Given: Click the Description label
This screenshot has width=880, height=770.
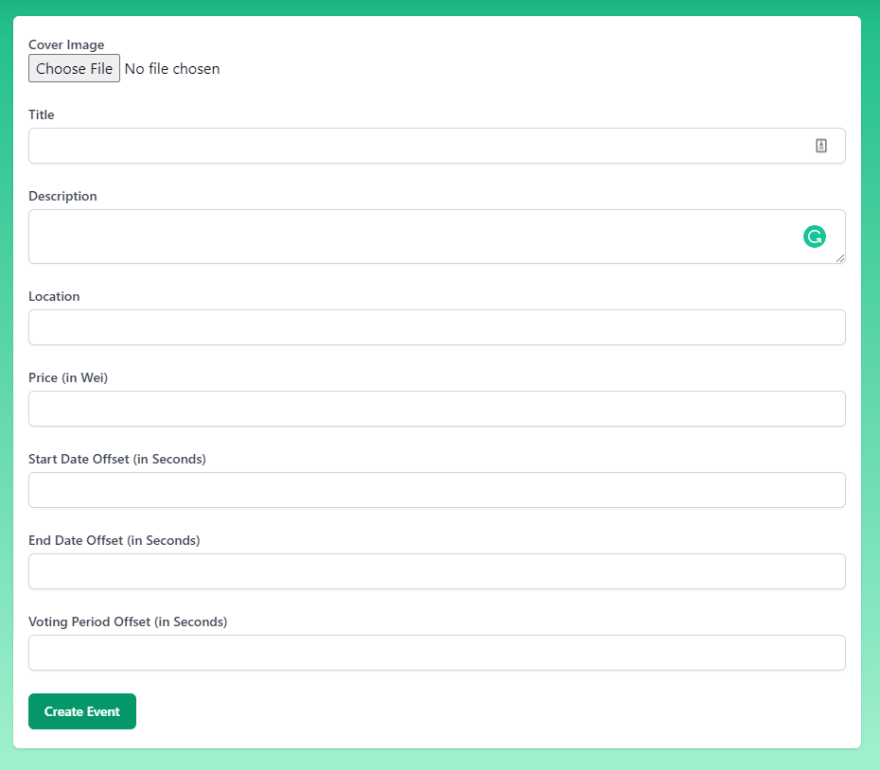Looking at the screenshot, I should 63,196.
